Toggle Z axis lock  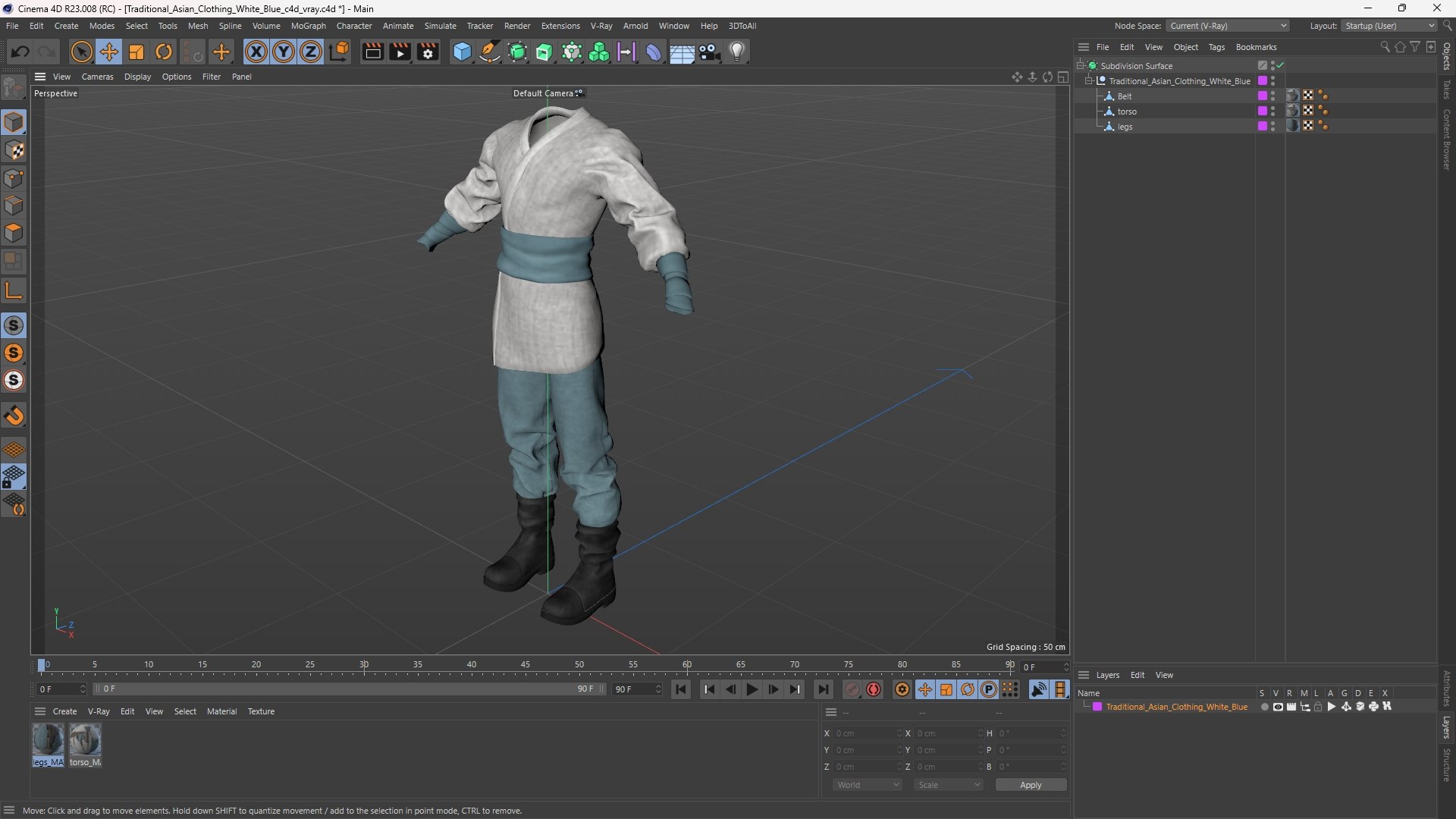coord(311,52)
